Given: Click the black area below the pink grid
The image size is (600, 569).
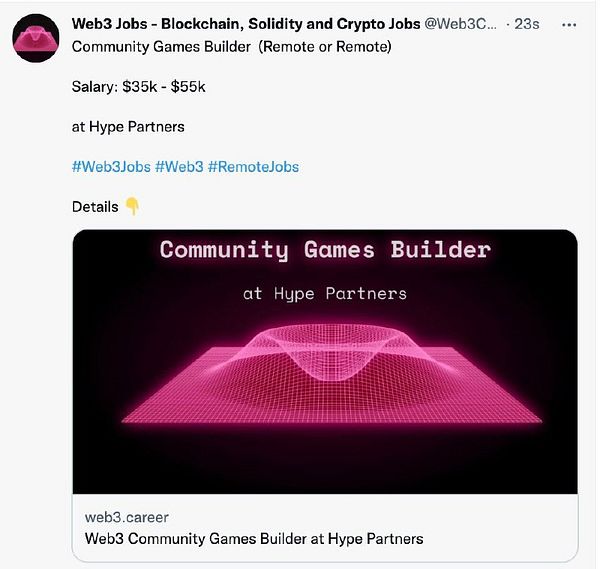Looking at the screenshot, I should tap(325, 459).
